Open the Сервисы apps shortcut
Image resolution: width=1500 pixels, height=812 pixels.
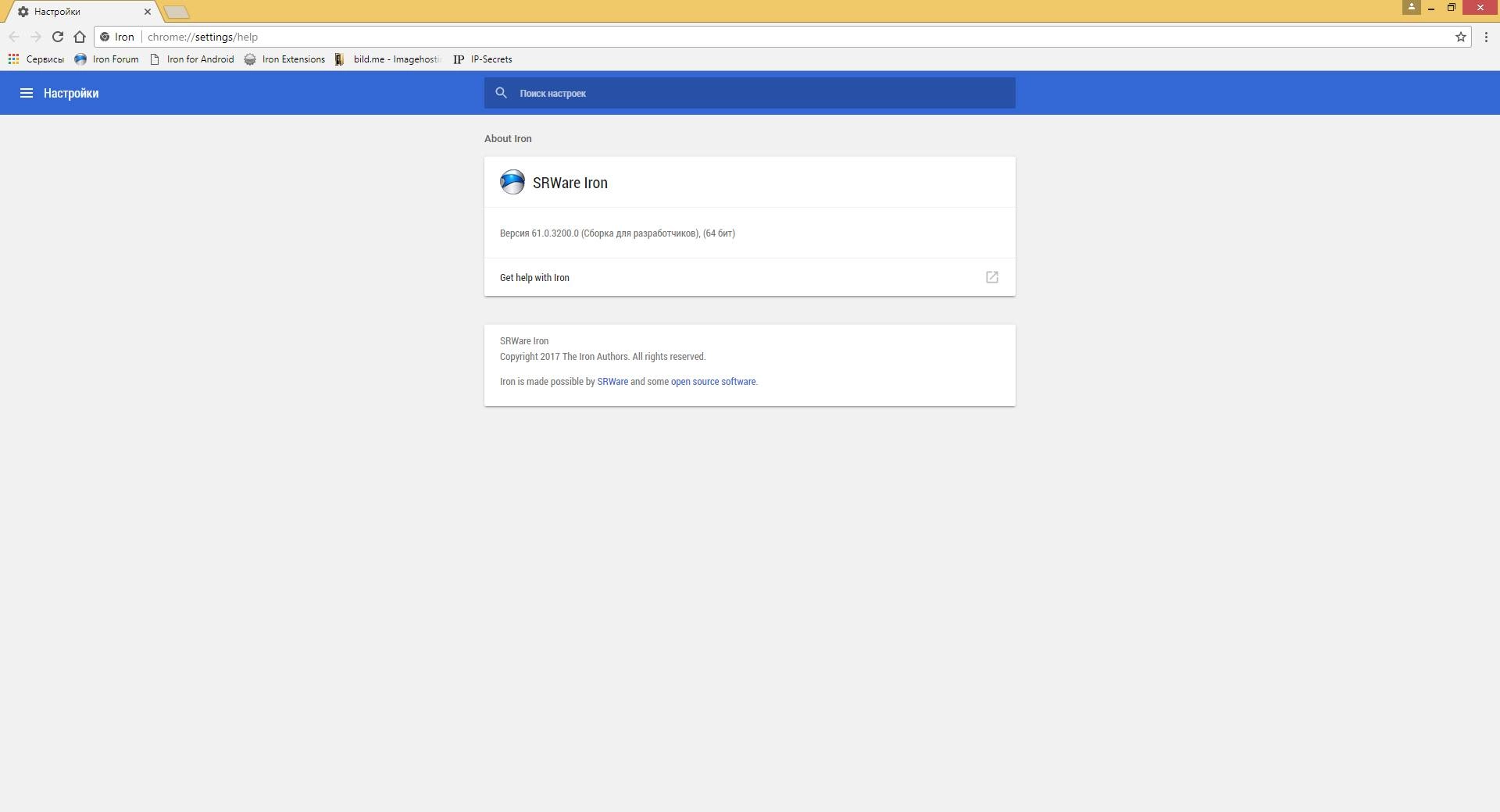click(36, 59)
